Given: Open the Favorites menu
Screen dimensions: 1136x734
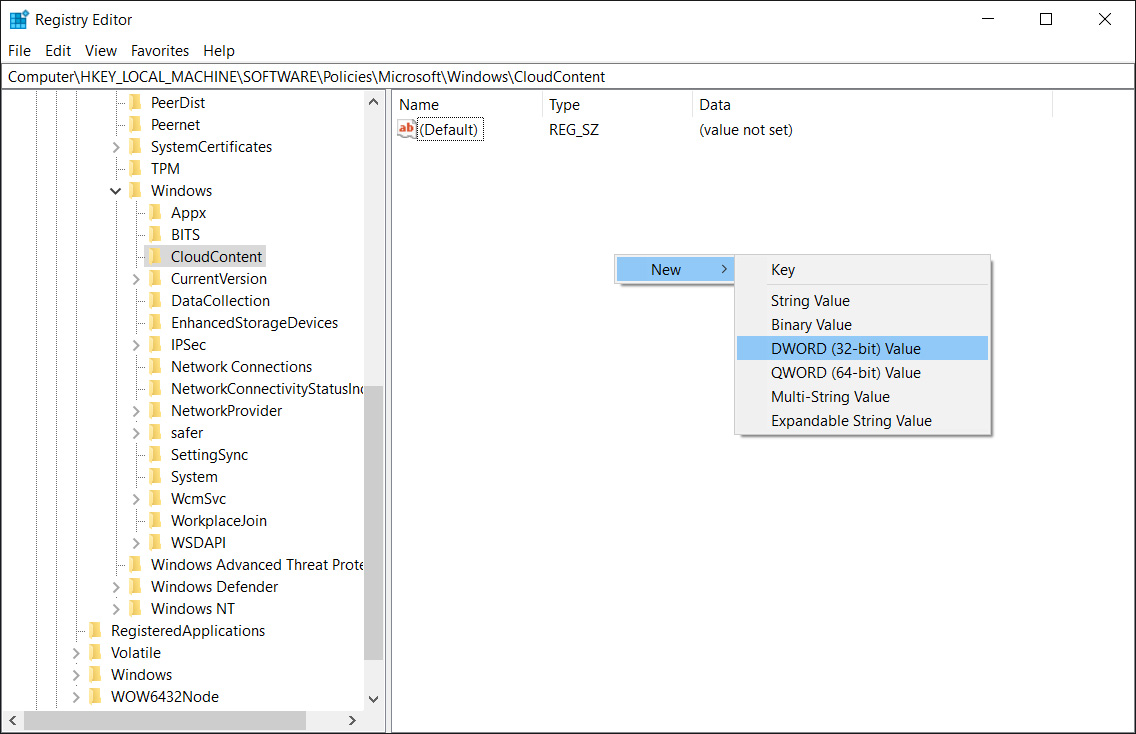Looking at the screenshot, I should pyautogui.click(x=160, y=51).
